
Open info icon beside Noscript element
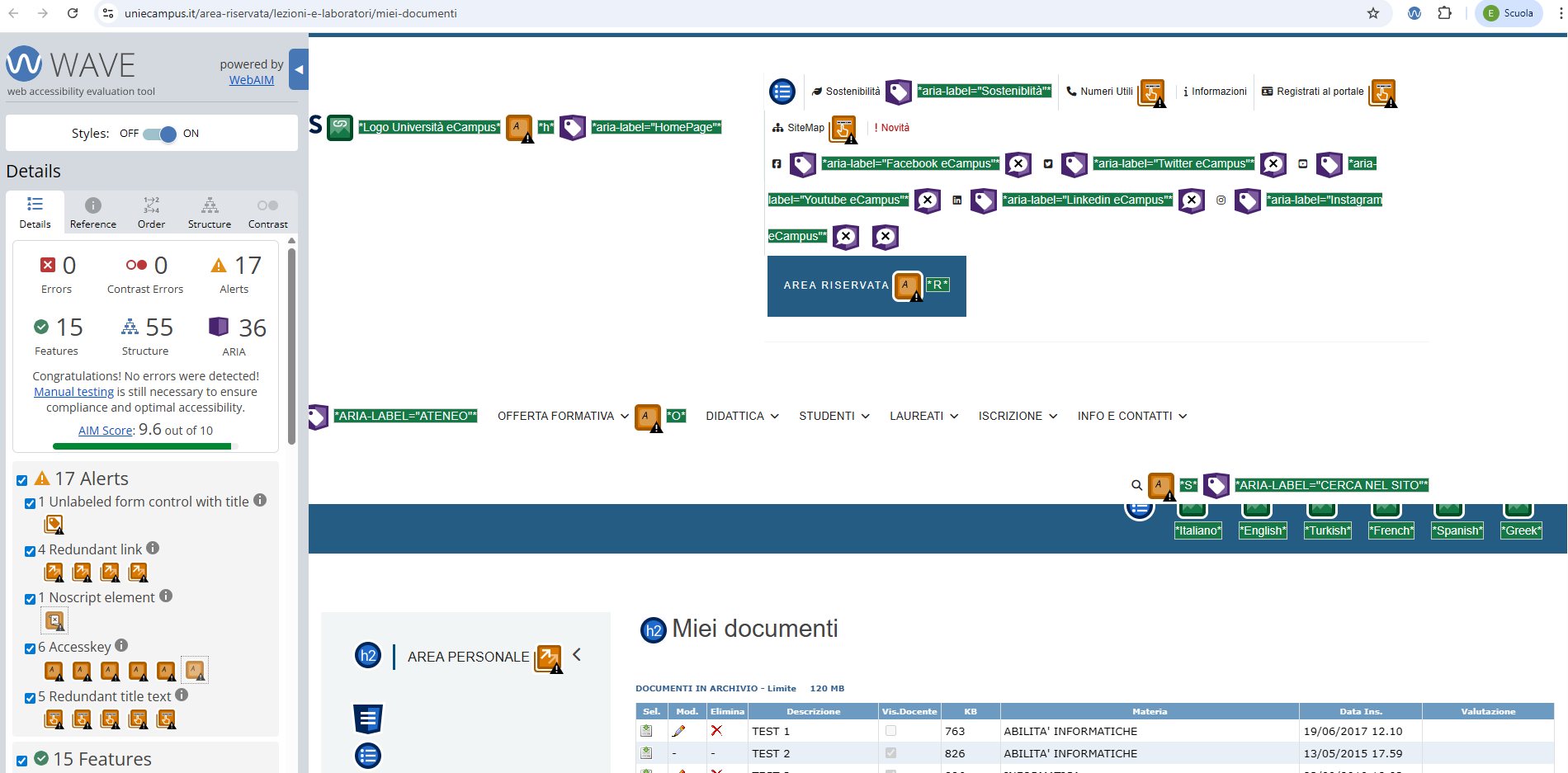point(166,596)
